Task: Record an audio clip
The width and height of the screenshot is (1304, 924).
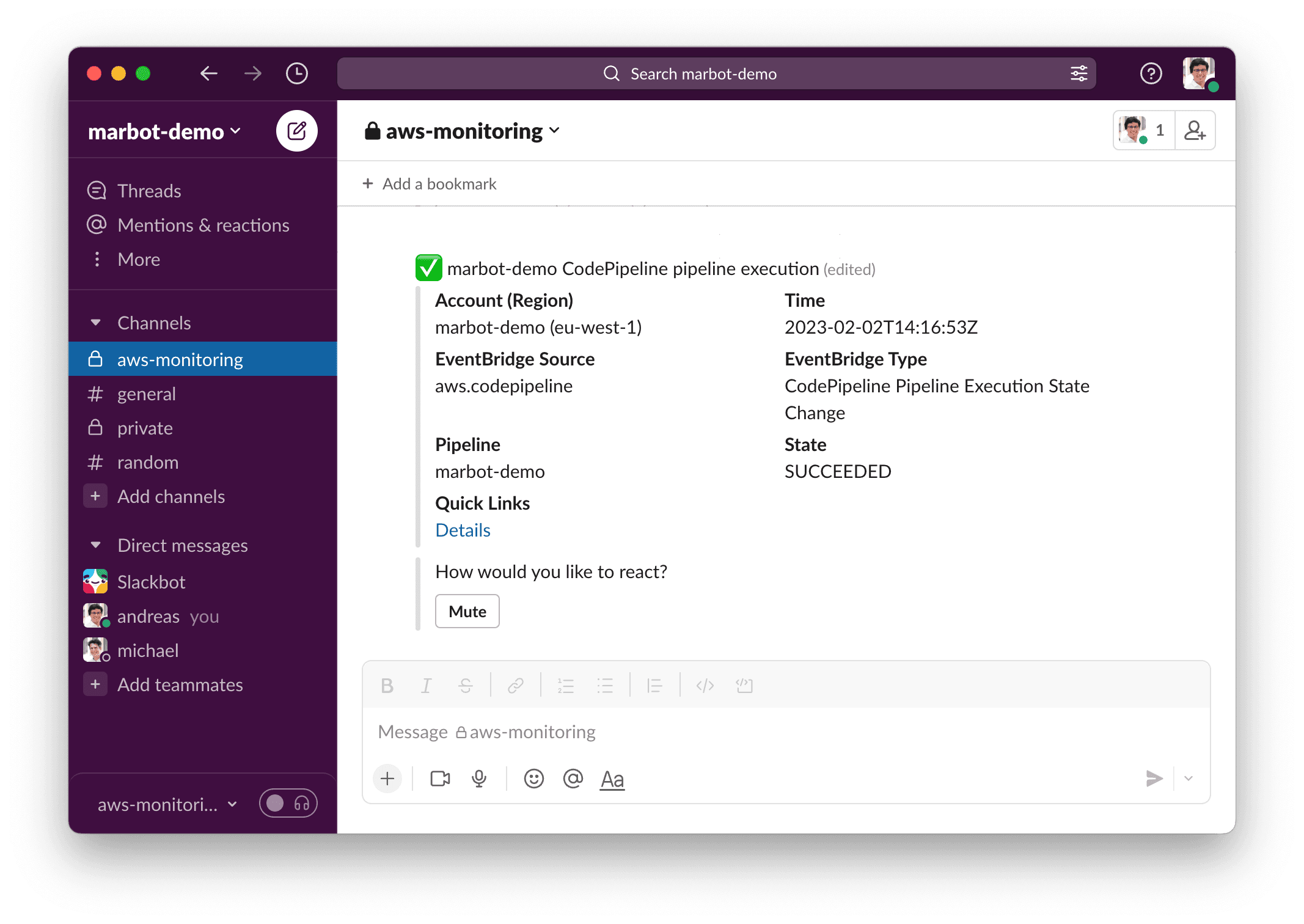Action: [479, 779]
